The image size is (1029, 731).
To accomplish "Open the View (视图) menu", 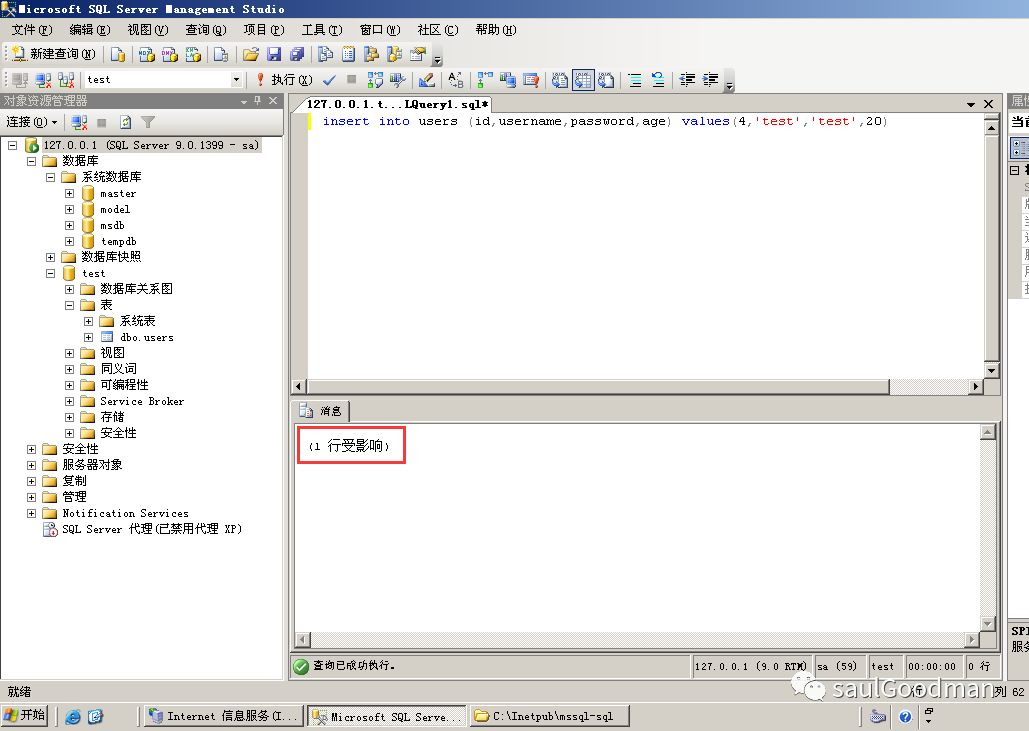I will tap(148, 30).
